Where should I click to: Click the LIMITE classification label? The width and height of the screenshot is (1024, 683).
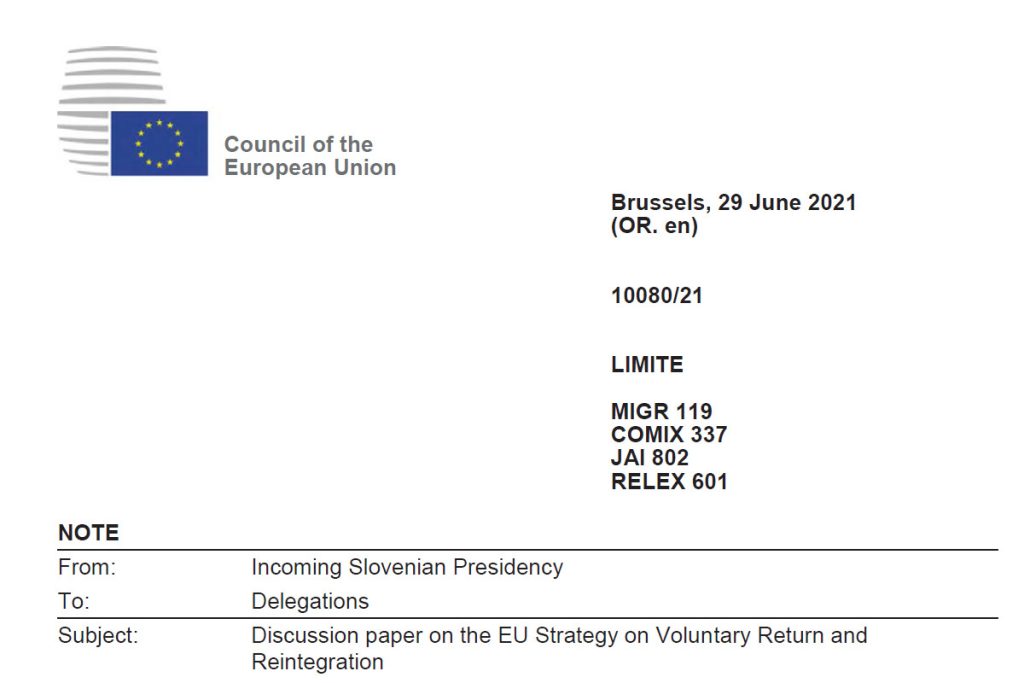click(x=647, y=364)
